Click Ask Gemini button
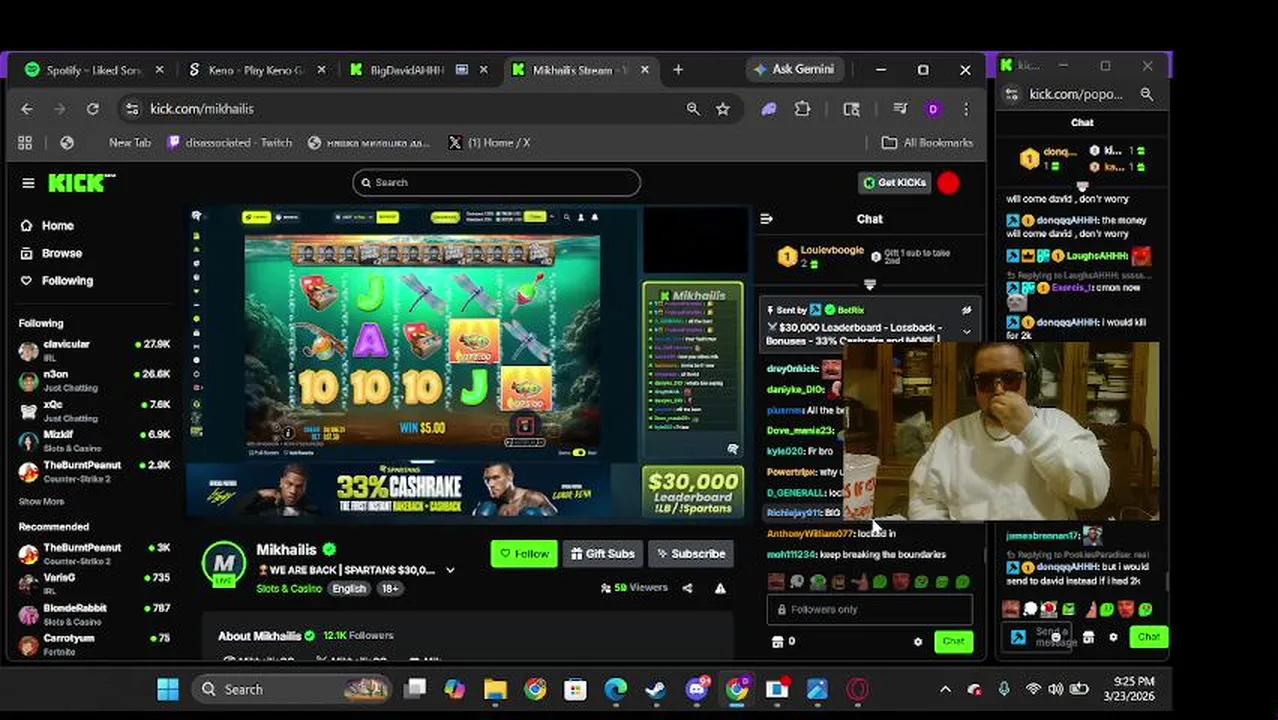 point(794,70)
